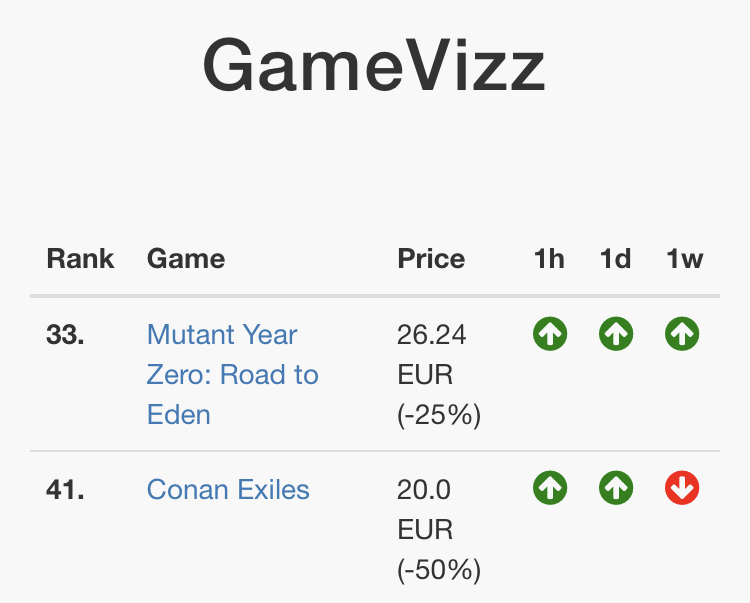750x603 pixels.
Task: Click Conan Exiles red 1w down arrow
Action: point(682,488)
